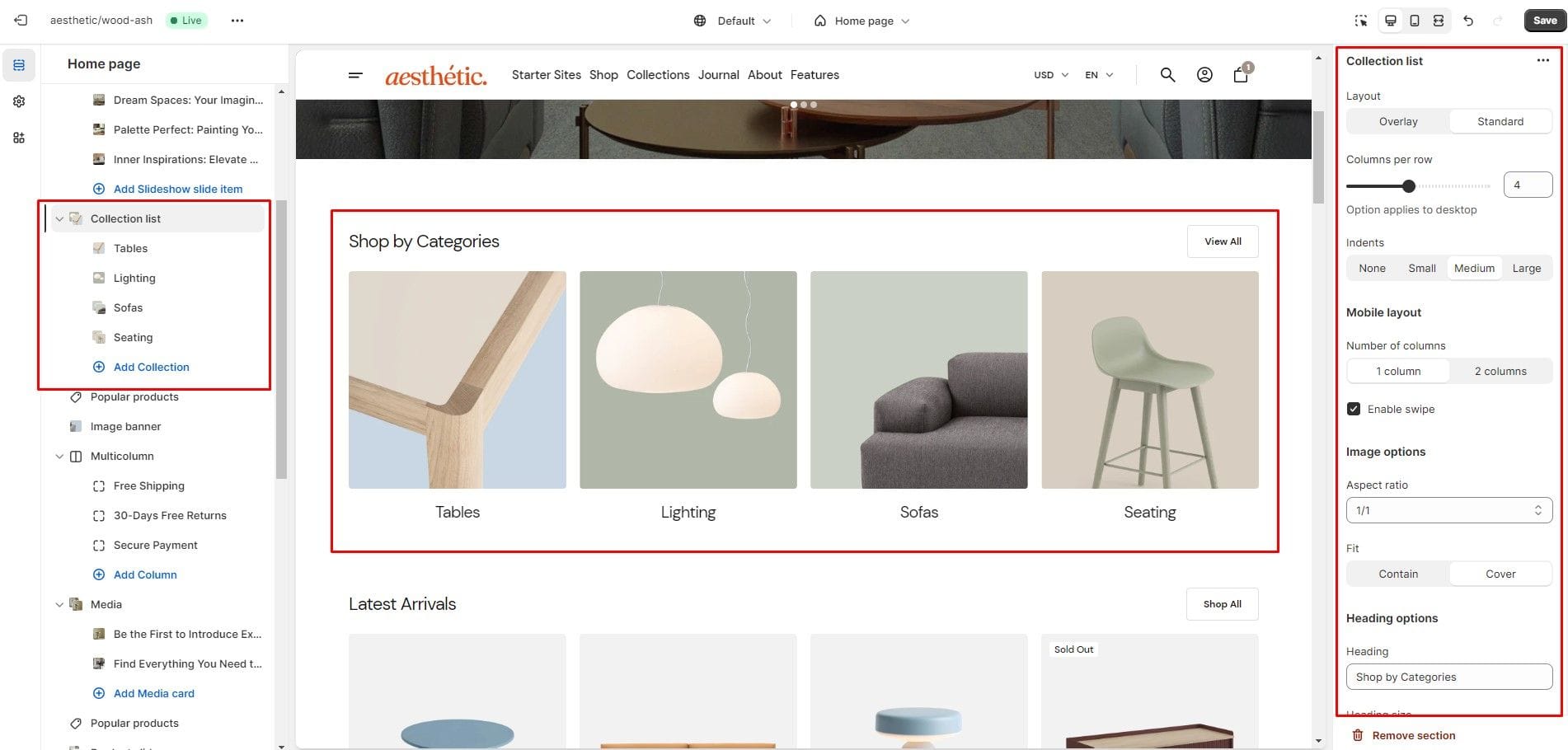Open the shopping cart bag icon
Viewport: 1568px width, 750px height.
(x=1241, y=75)
